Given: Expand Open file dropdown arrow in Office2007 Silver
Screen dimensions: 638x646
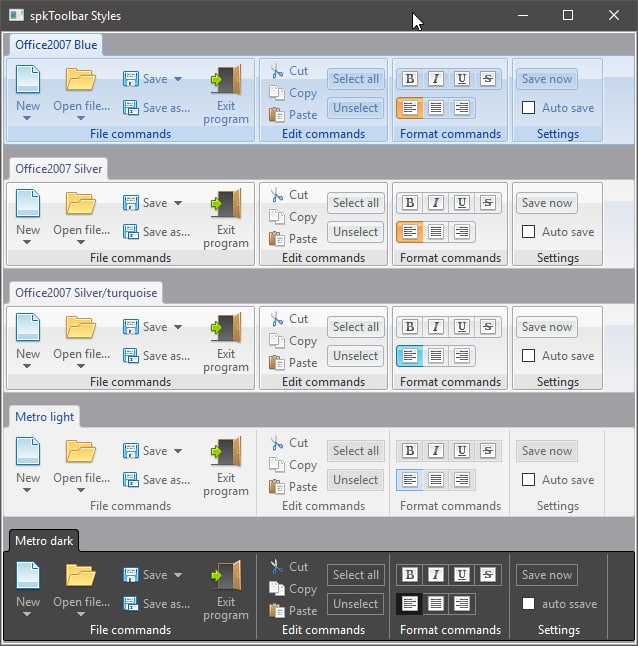Looking at the screenshot, I should pyautogui.click(x=81, y=242).
